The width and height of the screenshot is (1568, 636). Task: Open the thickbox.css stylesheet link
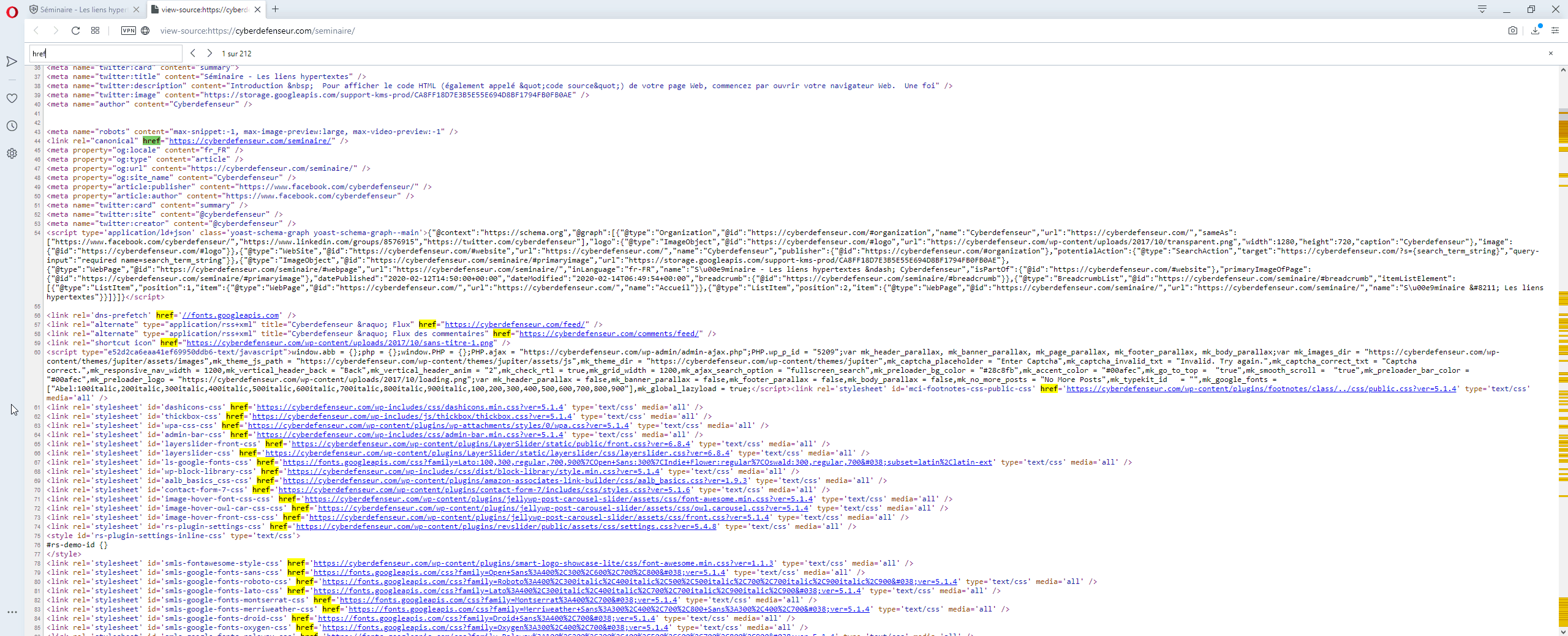pos(412,416)
